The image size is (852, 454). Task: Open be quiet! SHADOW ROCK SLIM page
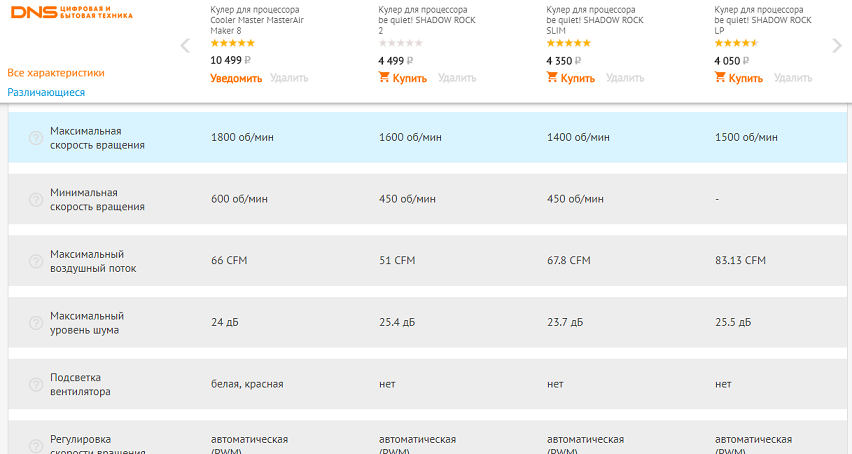point(595,20)
